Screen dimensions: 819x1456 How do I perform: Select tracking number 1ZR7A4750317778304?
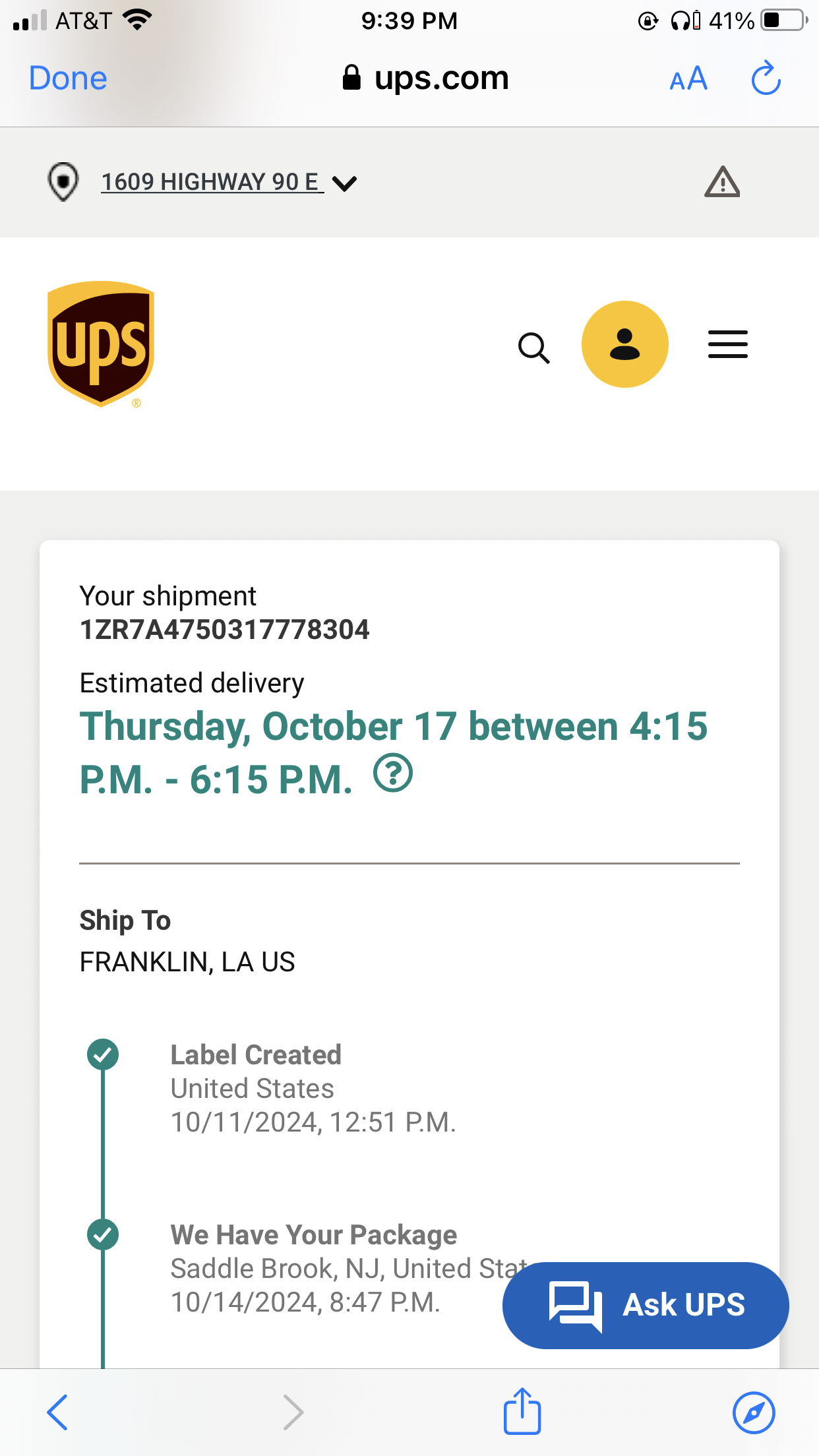(224, 630)
